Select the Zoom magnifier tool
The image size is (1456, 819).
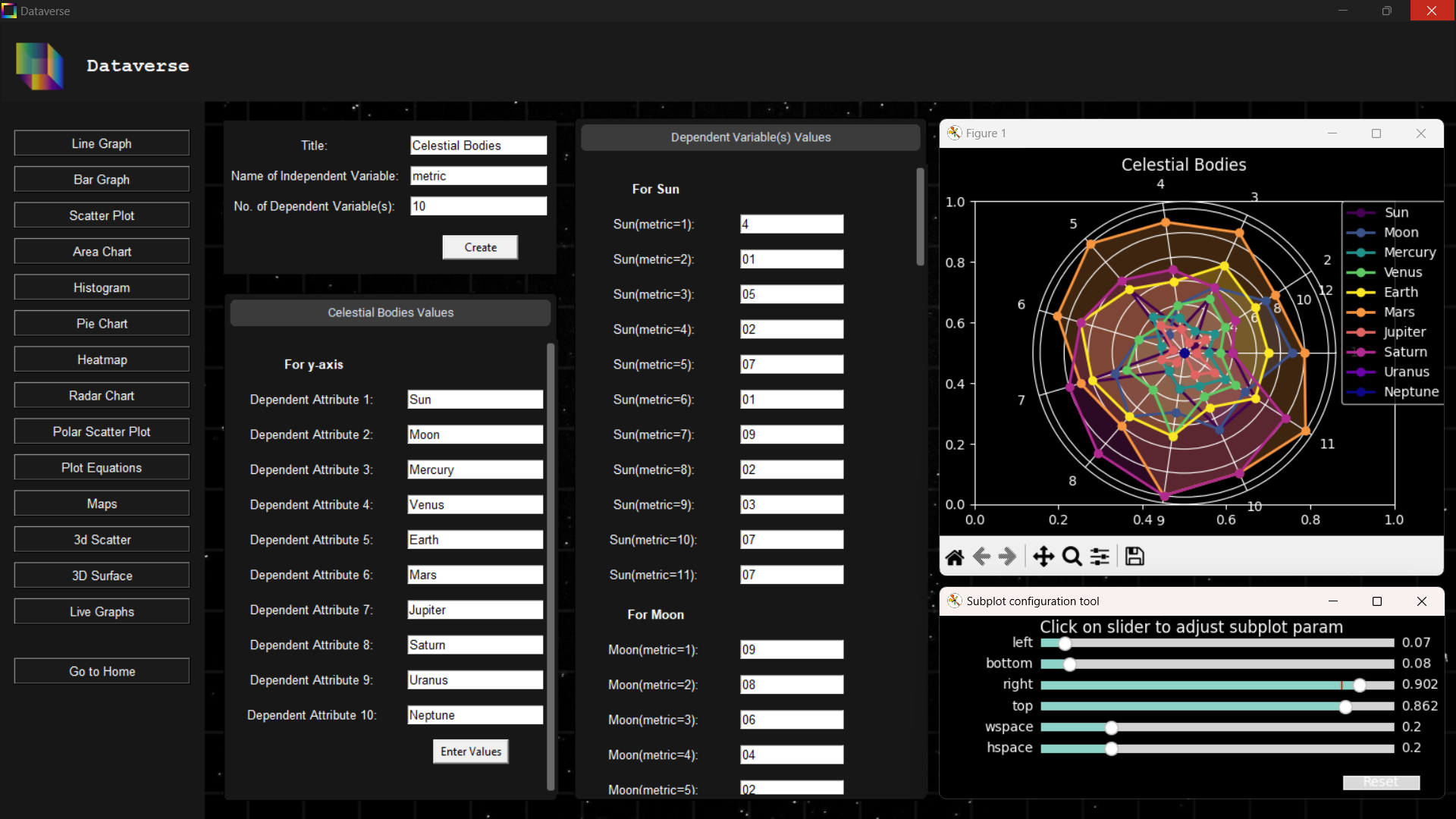click(x=1072, y=557)
